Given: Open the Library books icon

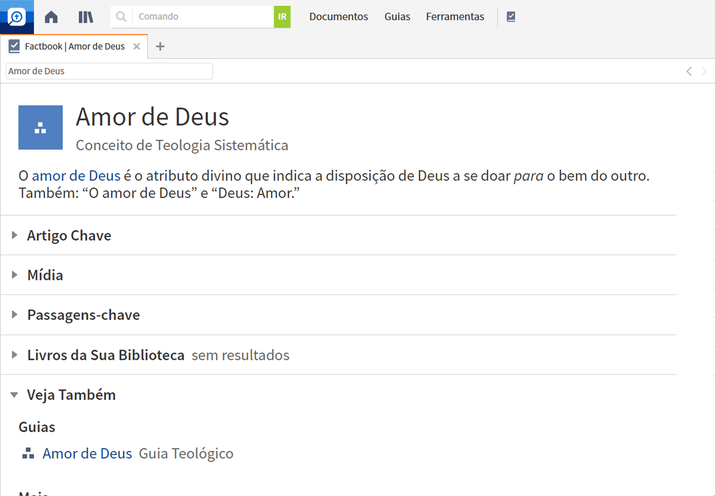Looking at the screenshot, I should (x=86, y=17).
